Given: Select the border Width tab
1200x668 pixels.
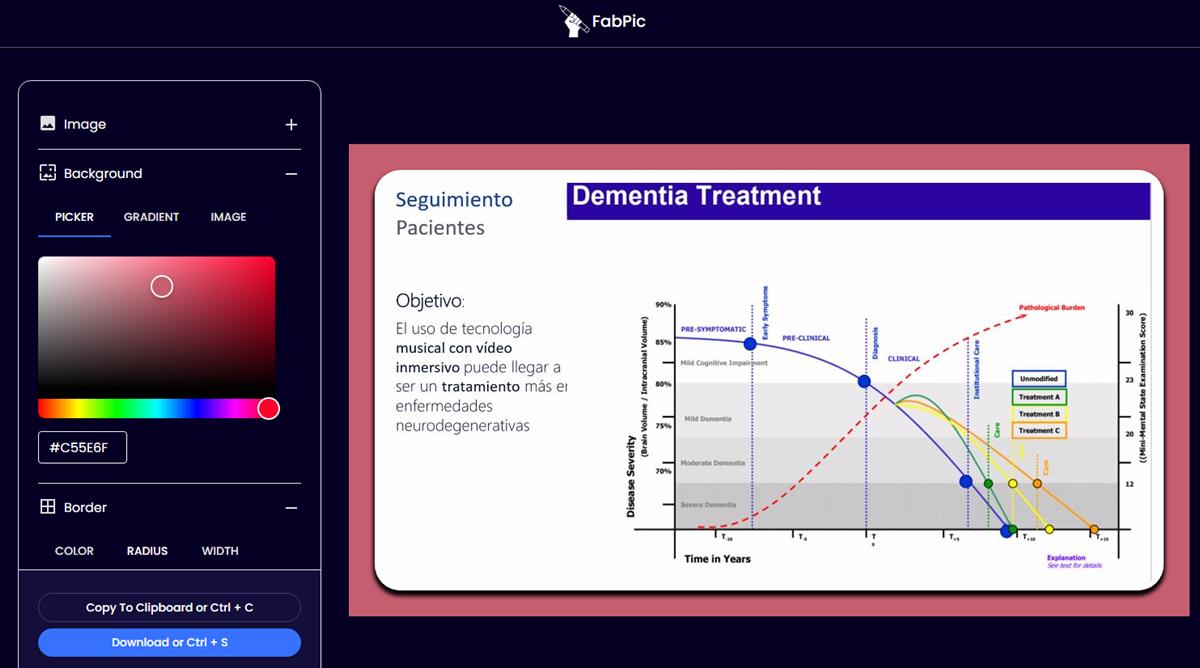Looking at the screenshot, I should point(220,551).
